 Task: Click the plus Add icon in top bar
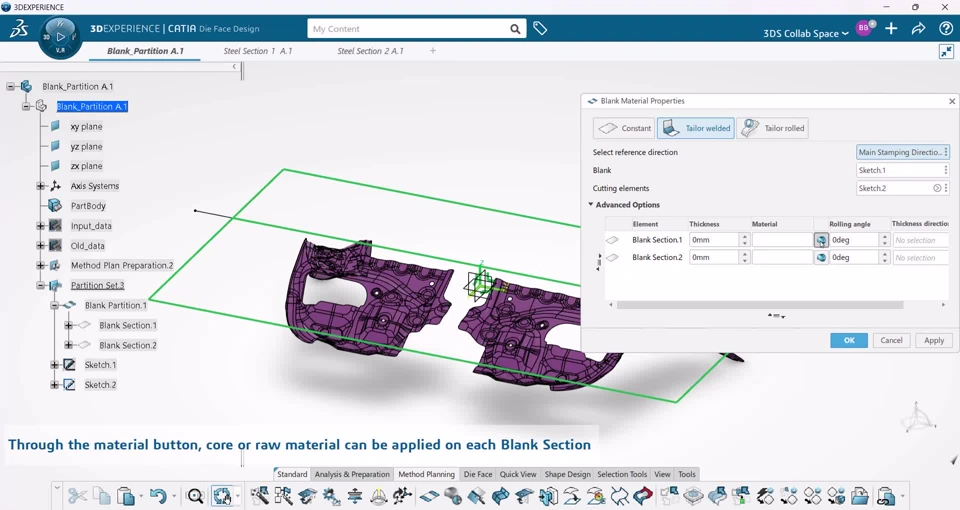(x=891, y=28)
